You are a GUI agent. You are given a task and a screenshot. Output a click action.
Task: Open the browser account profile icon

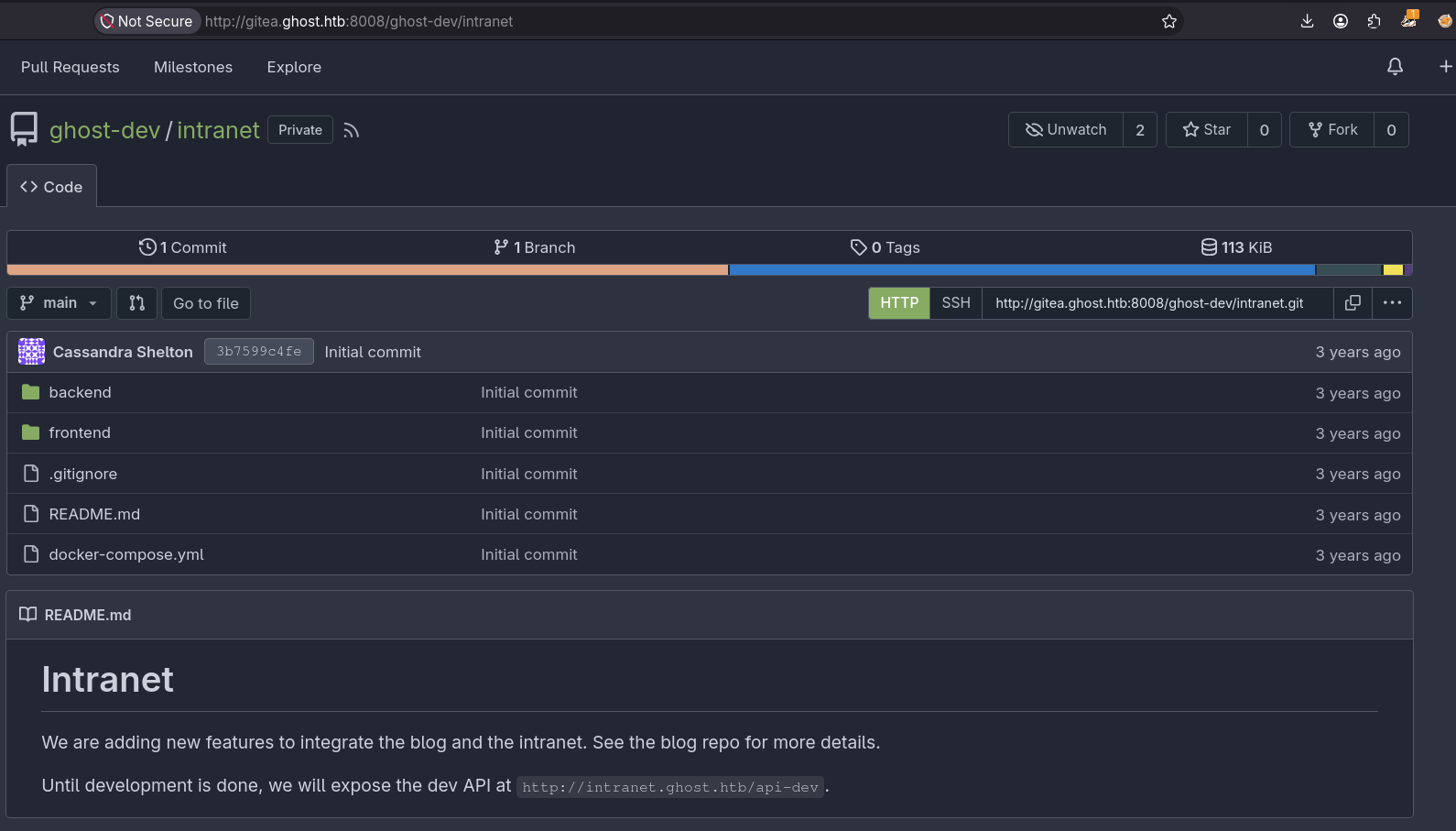click(1341, 21)
